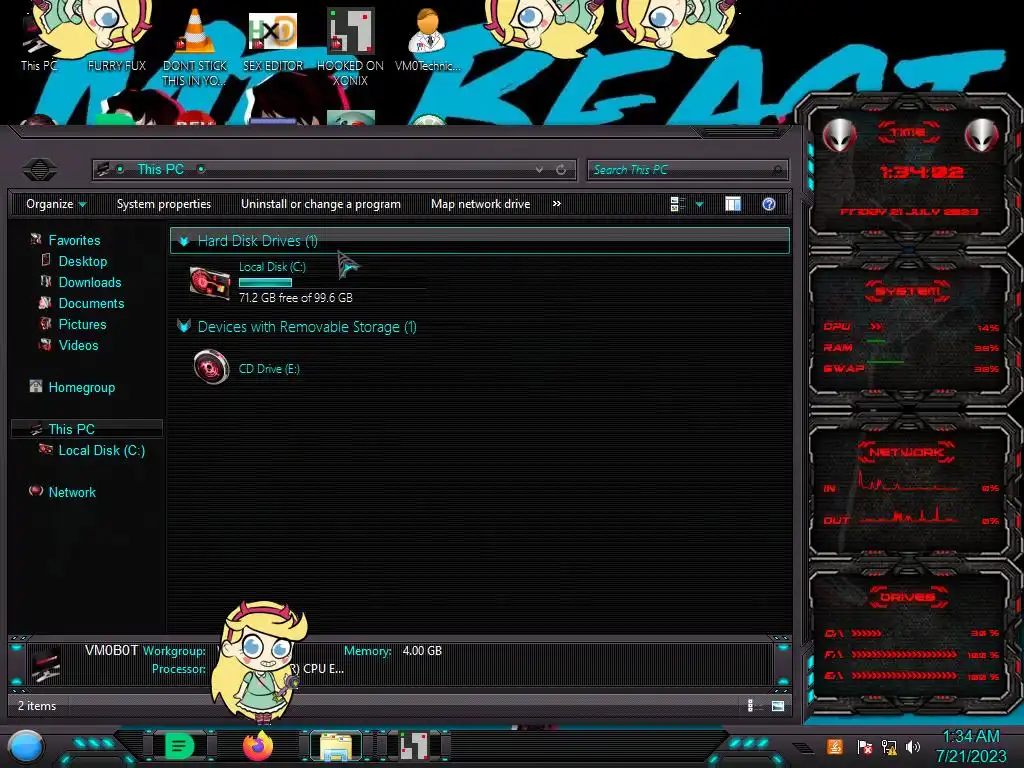Screen dimensions: 1024x768
Task: Show more toolbar commands chevron
Action: pos(556,204)
